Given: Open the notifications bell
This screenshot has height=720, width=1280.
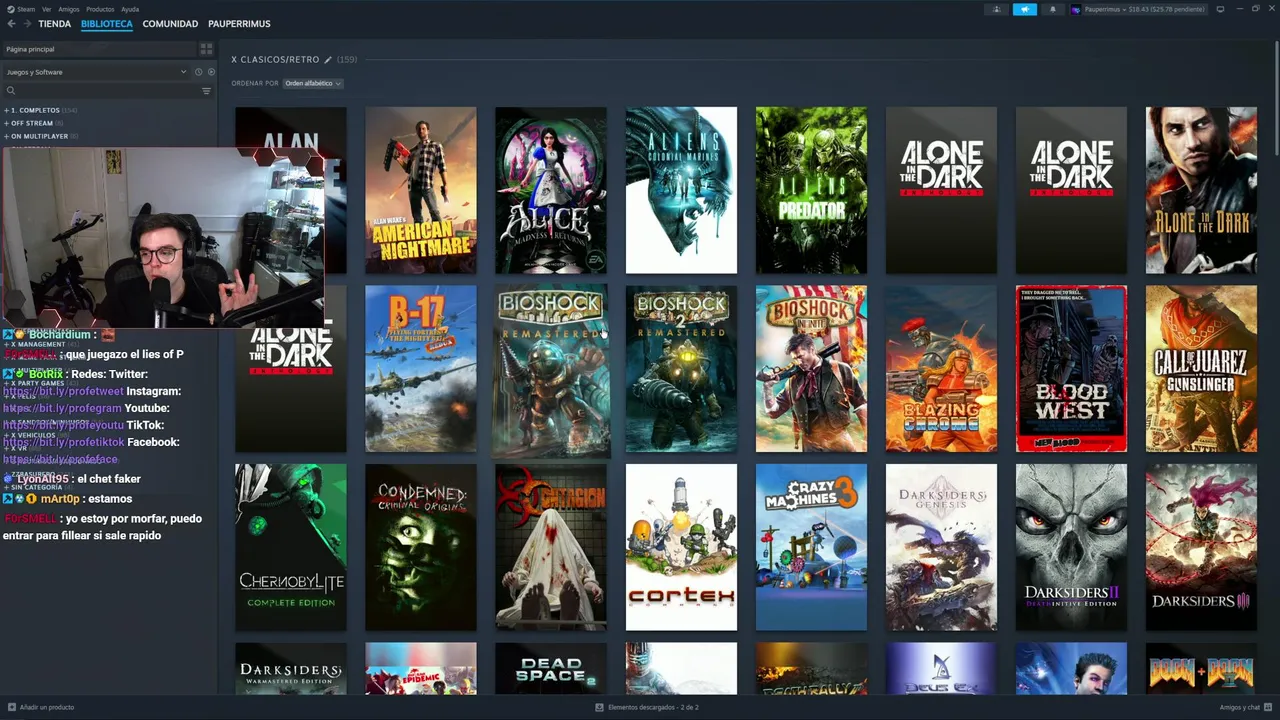Looking at the screenshot, I should [1052, 9].
